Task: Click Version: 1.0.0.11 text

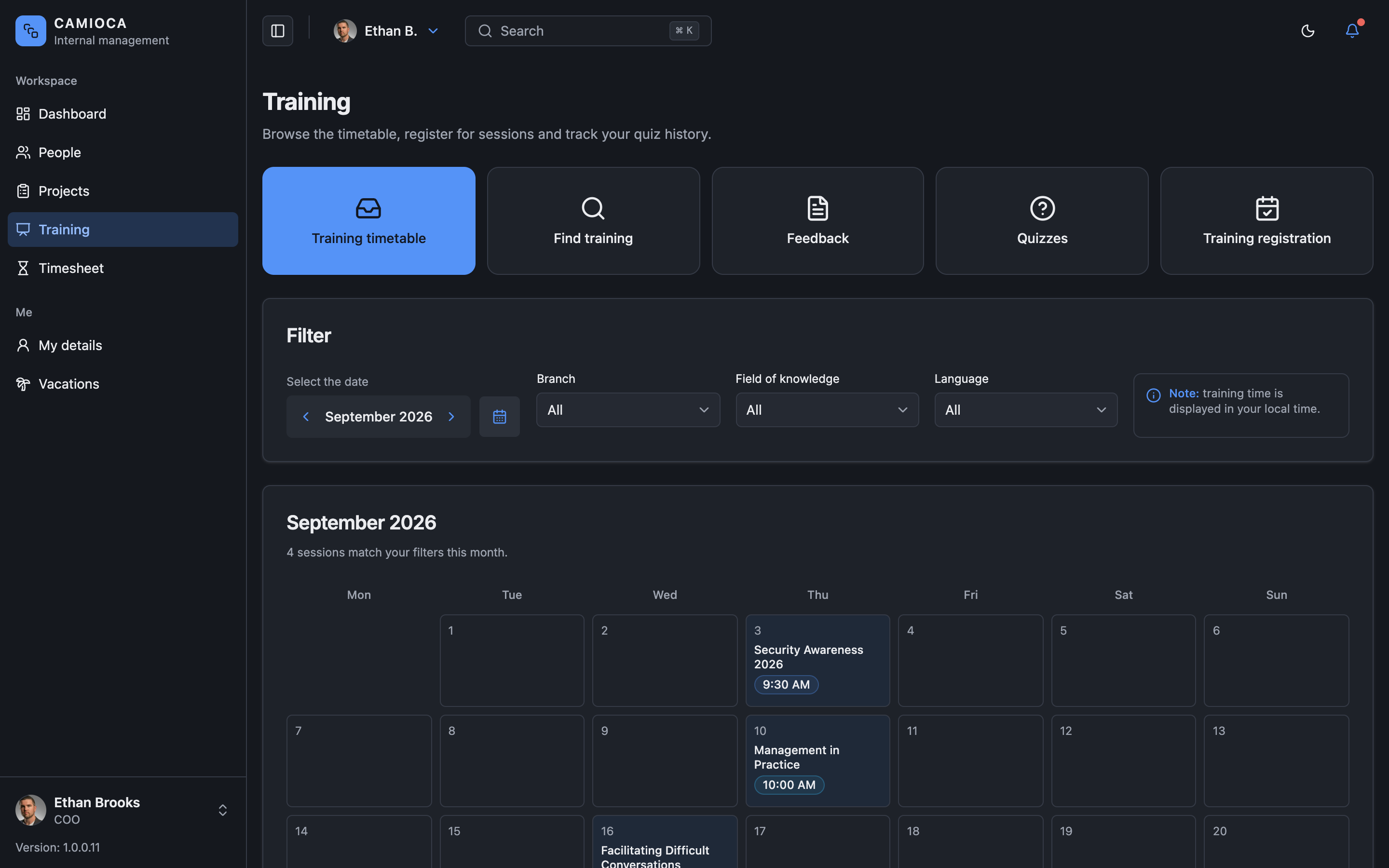Action: click(57, 847)
